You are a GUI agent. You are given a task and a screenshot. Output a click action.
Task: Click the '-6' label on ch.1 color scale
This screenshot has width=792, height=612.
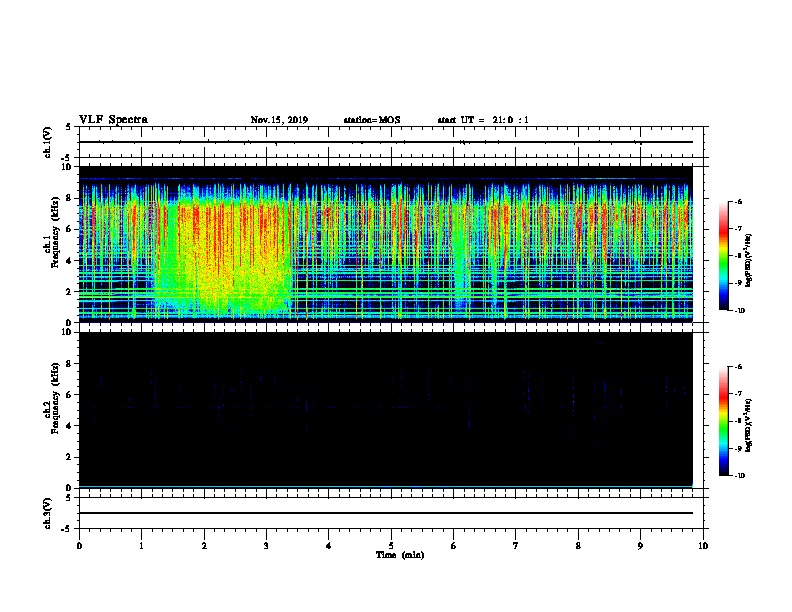click(737, 201)
